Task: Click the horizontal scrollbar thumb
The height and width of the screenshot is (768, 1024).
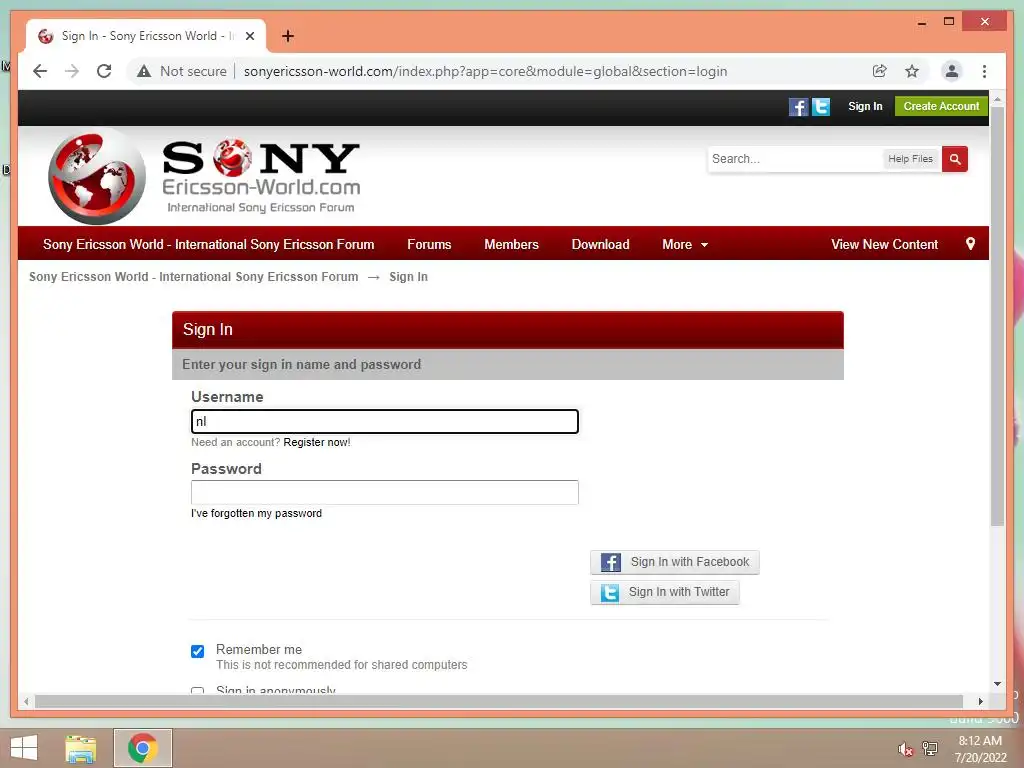Action: click(499, 701)
